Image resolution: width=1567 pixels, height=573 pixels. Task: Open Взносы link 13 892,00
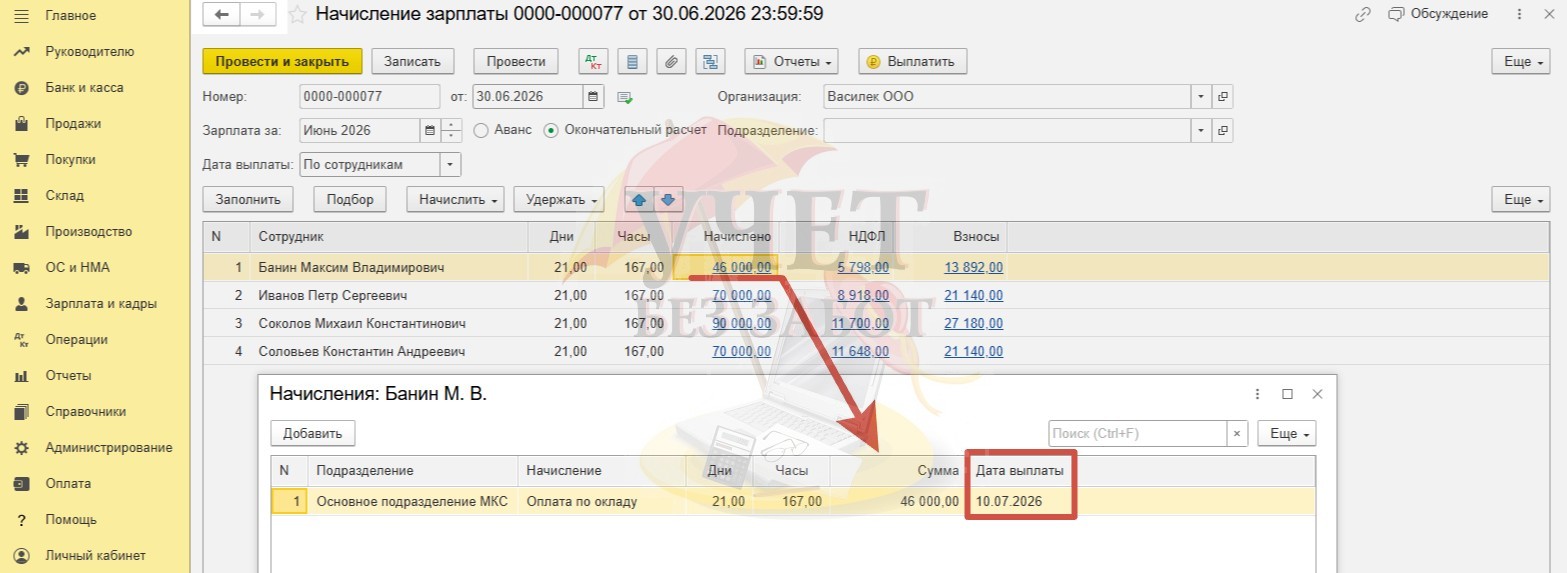tap(973, 268)
